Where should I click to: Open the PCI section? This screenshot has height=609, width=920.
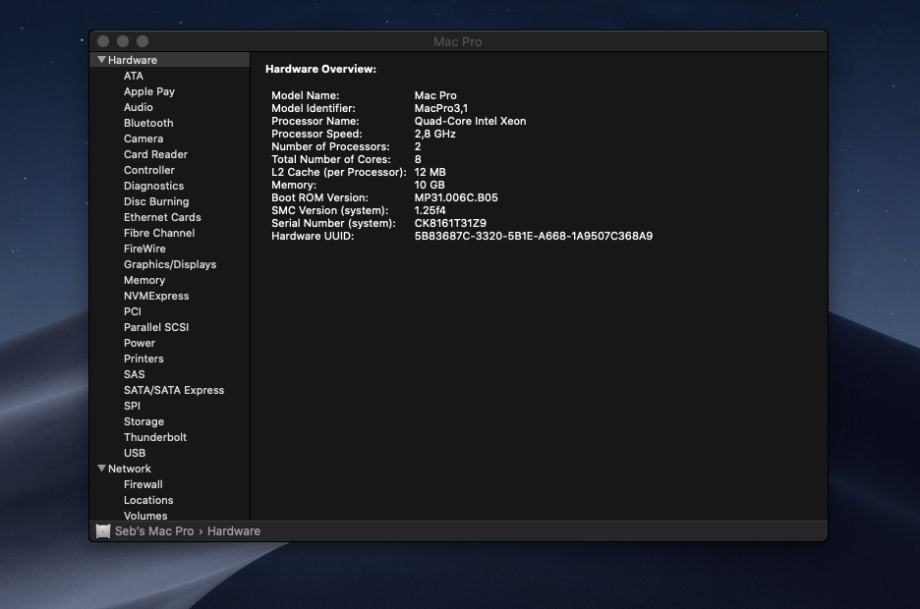click(x=132, y=312)
